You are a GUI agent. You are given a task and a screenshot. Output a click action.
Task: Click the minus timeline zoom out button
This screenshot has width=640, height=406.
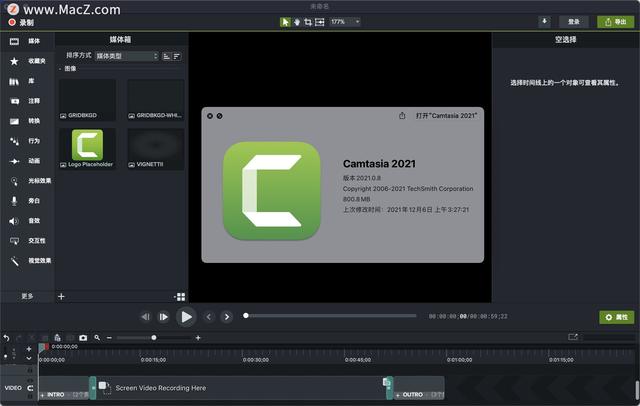(109, 338)
